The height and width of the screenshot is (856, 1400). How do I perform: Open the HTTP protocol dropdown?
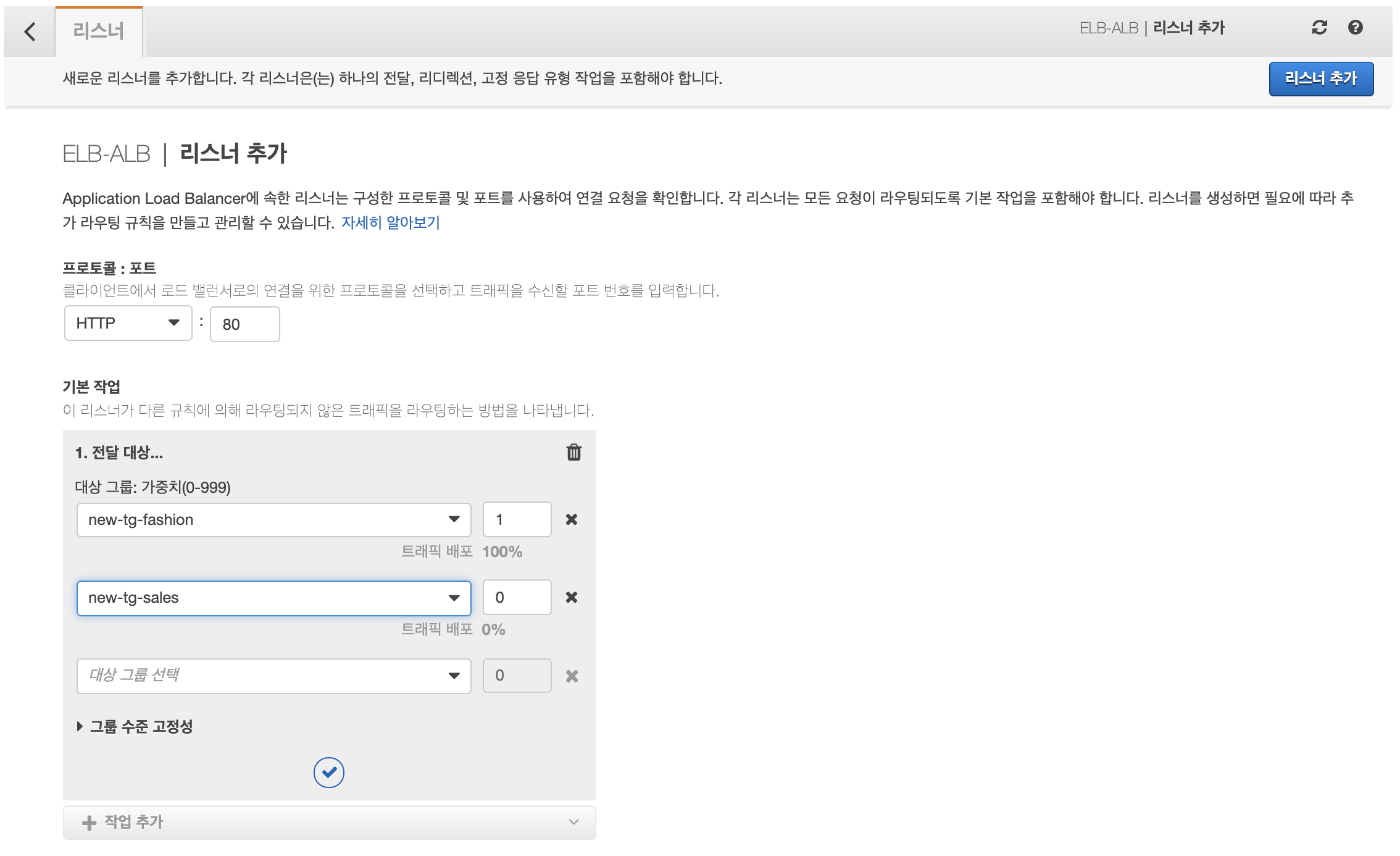pos(128,323)
